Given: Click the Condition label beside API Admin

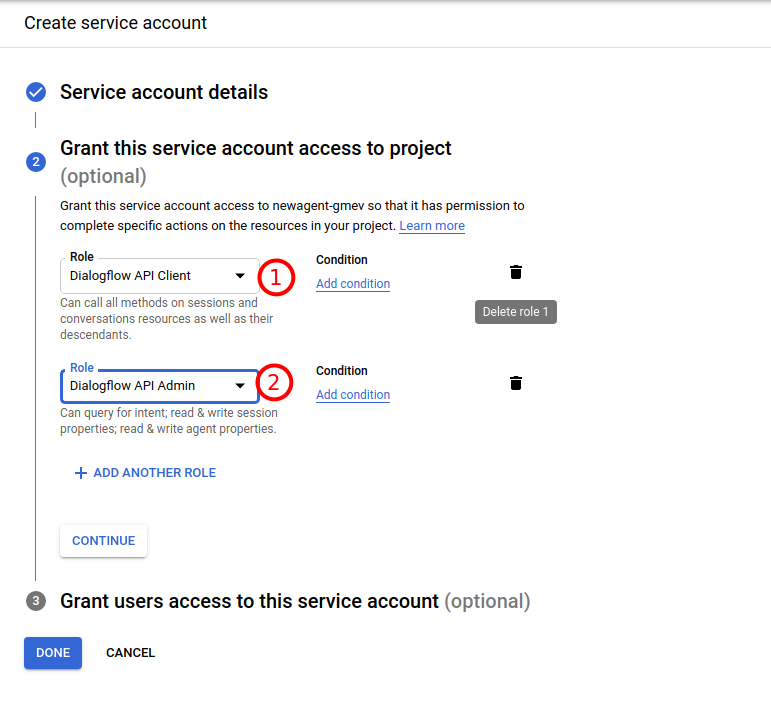Looking at the screenshot, I should click(342, 371).
